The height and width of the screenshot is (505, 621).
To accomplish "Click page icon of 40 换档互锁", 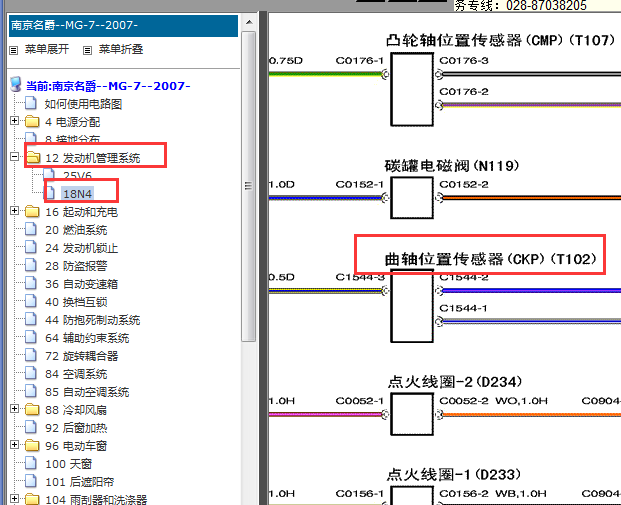I will click(31, 301).
